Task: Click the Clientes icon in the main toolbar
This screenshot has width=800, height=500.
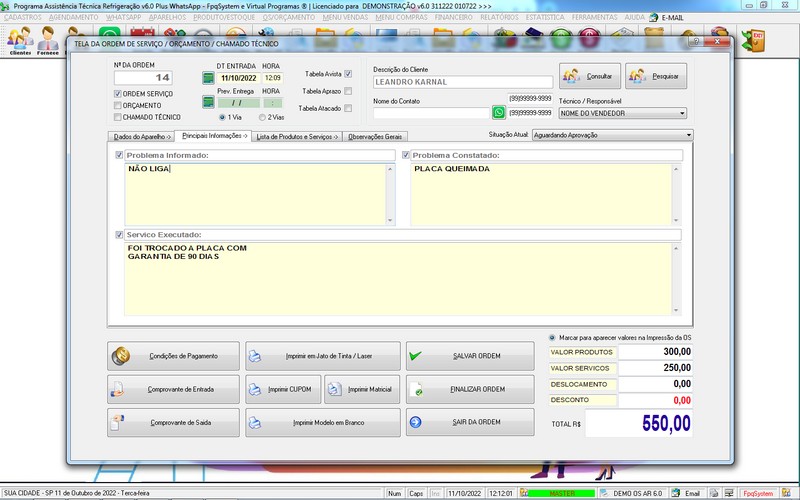Action: (x=19, y=41)
